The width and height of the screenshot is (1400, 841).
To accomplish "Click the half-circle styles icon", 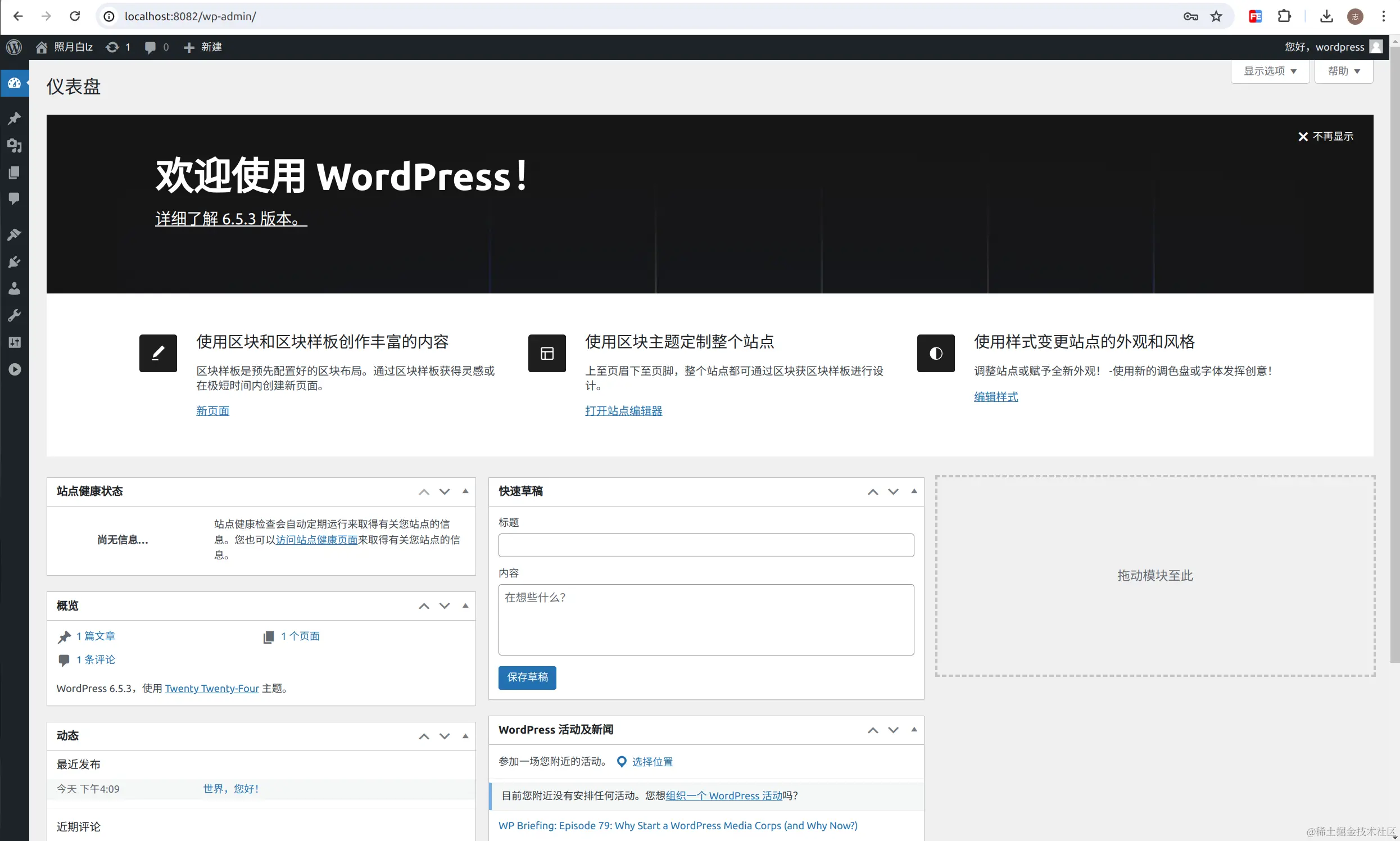I will point(935,353).
